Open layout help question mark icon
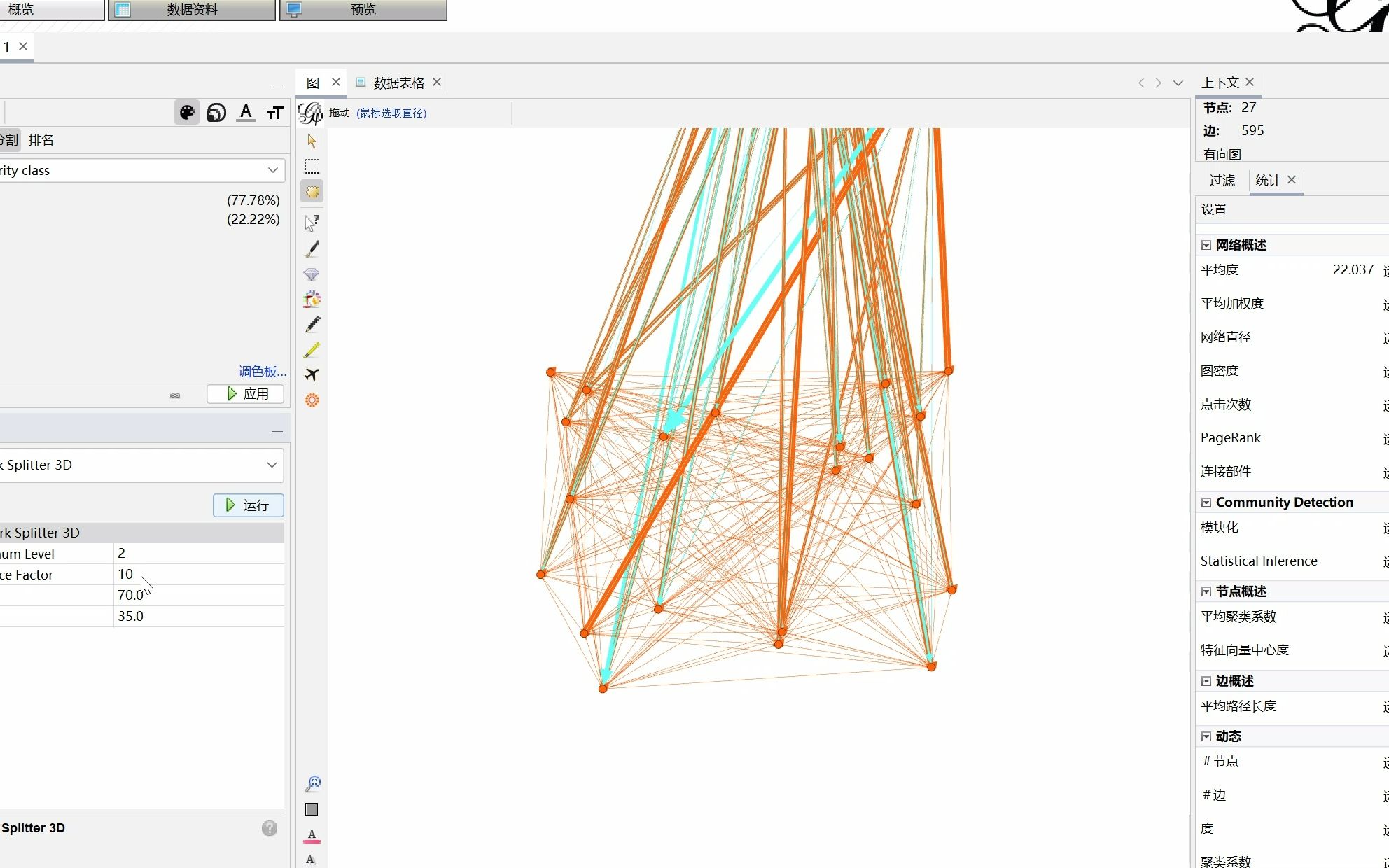This screenshot has width=1389, height=868. click(270, 828)
